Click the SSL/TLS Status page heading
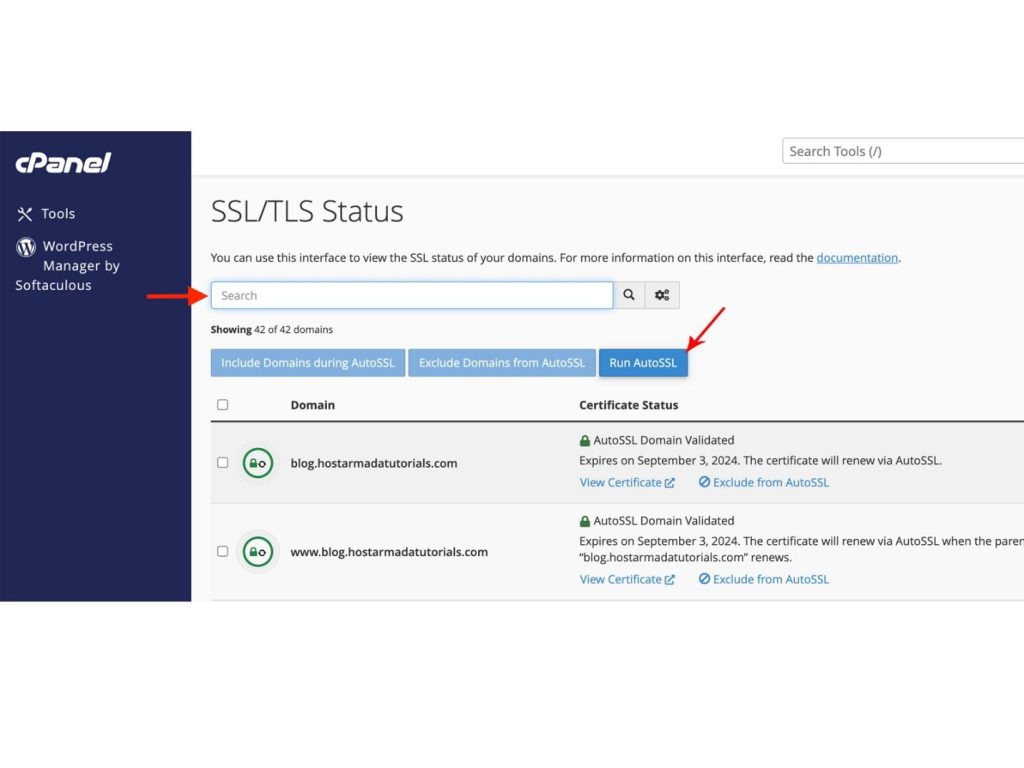This screenshot has width=1024, height=768. click(x=307, y=211)
